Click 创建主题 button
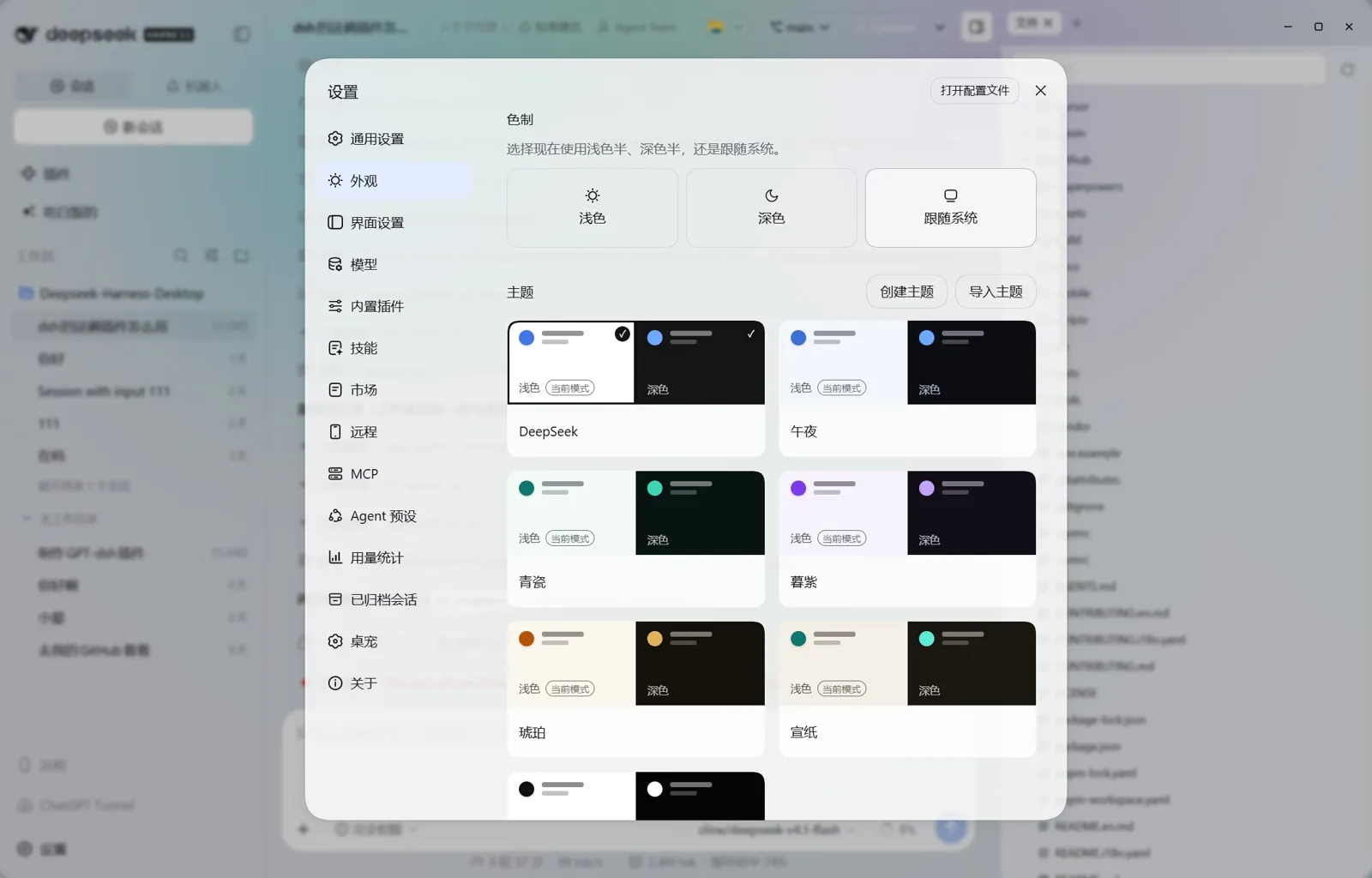The image size is (1372, 878). coord(906,292)
